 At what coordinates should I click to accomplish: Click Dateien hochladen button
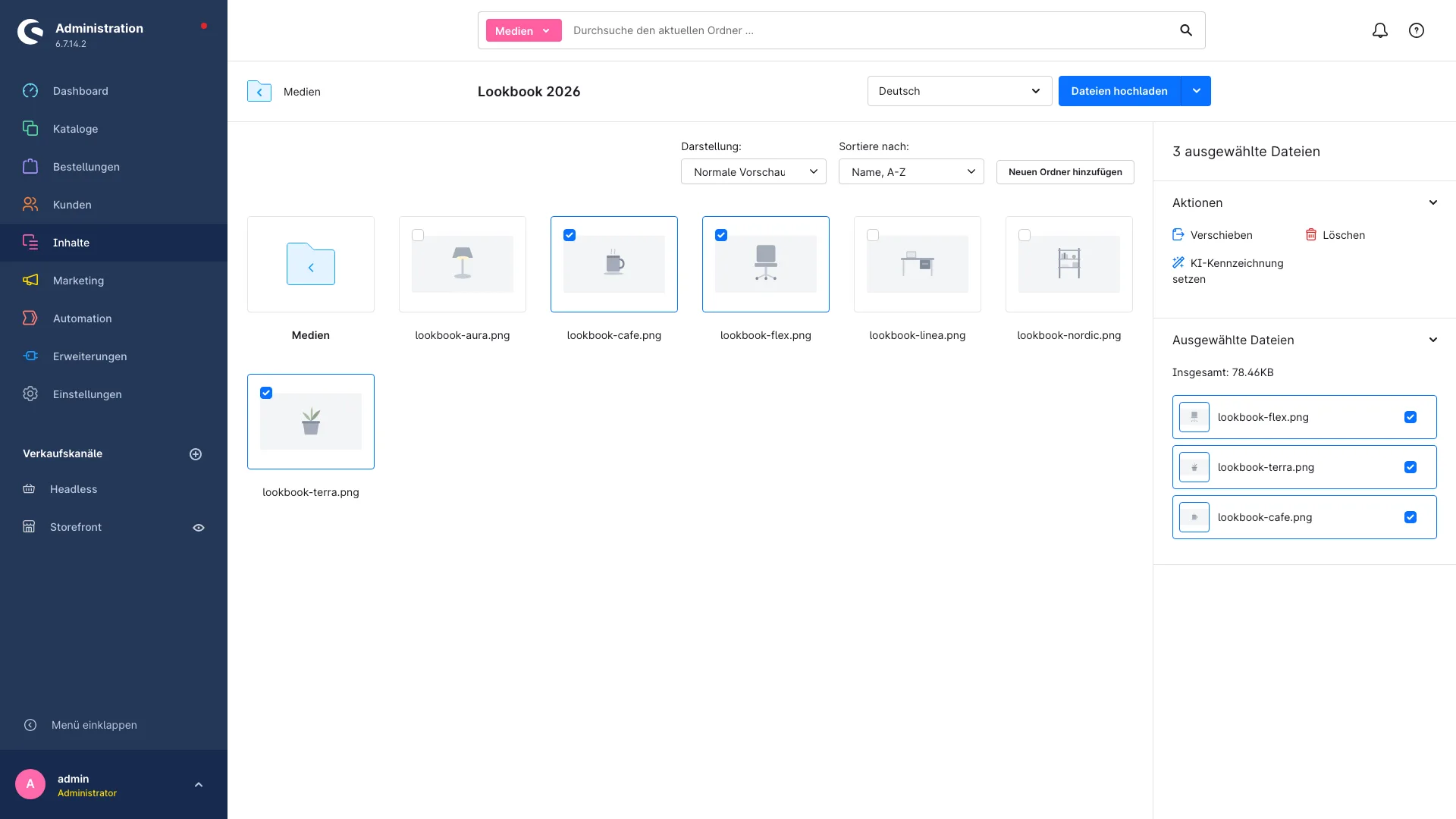pos(1119,91)
